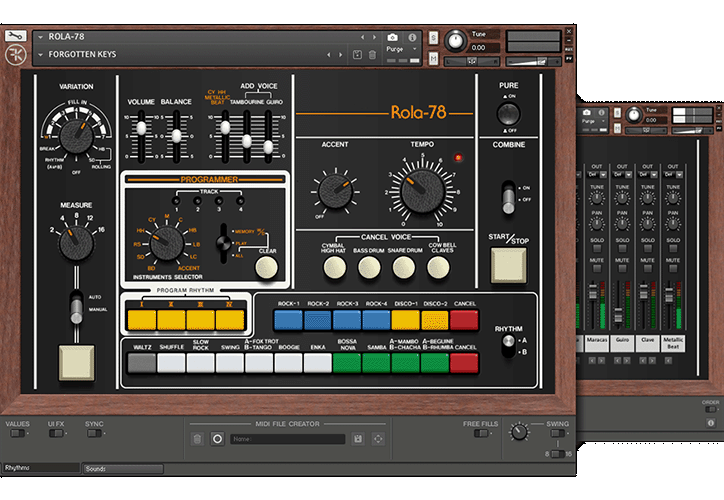Open the wrench instrument options icon

pyautogui.click(x=15, y=36)
